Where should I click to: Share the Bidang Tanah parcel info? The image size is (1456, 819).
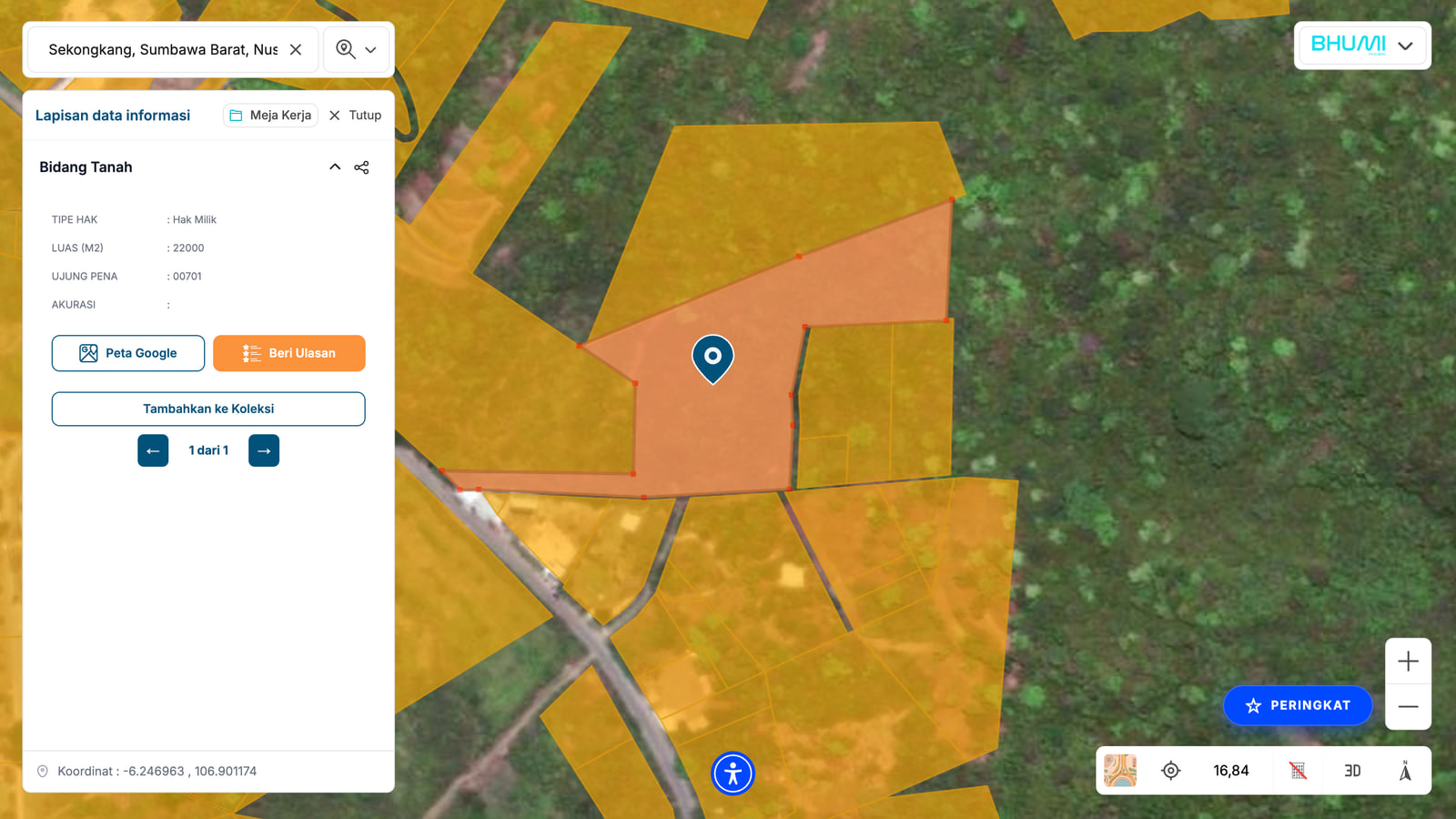361,167
